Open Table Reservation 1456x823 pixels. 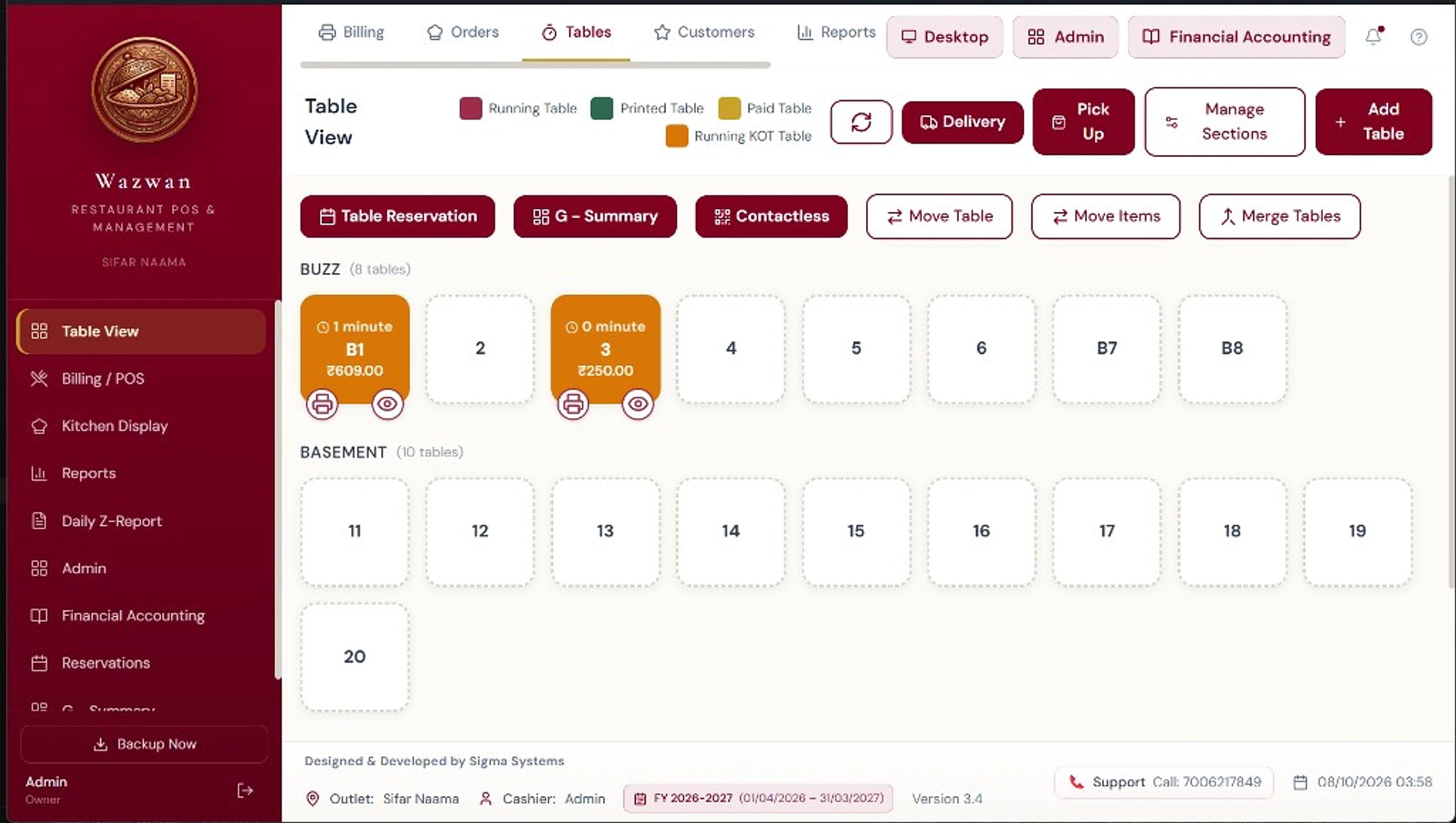(397, 216)
